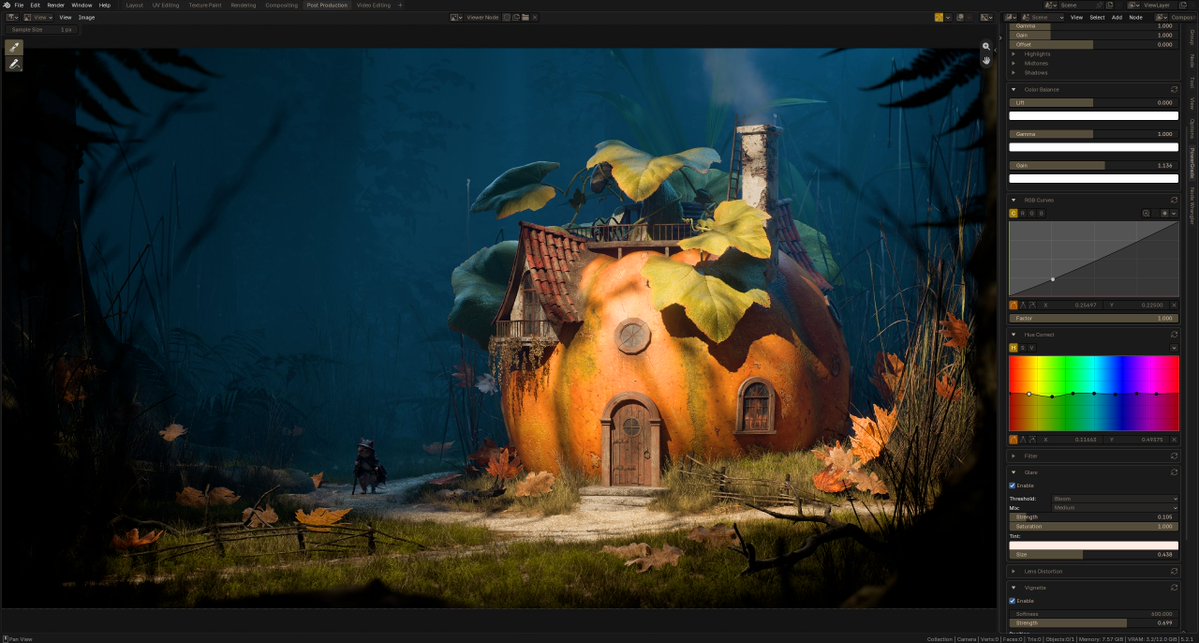Expand the Midtones subsection

point(1014,63)
